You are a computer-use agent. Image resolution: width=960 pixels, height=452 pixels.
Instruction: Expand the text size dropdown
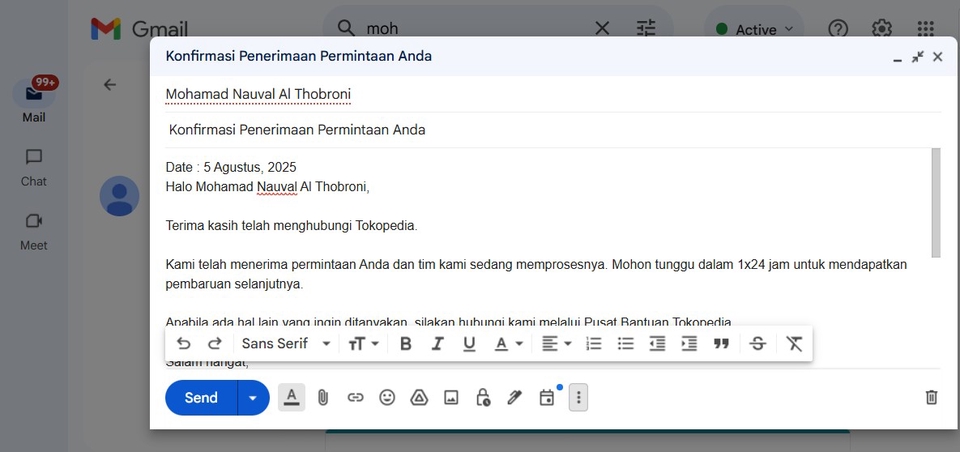click(x=363, y=344)
